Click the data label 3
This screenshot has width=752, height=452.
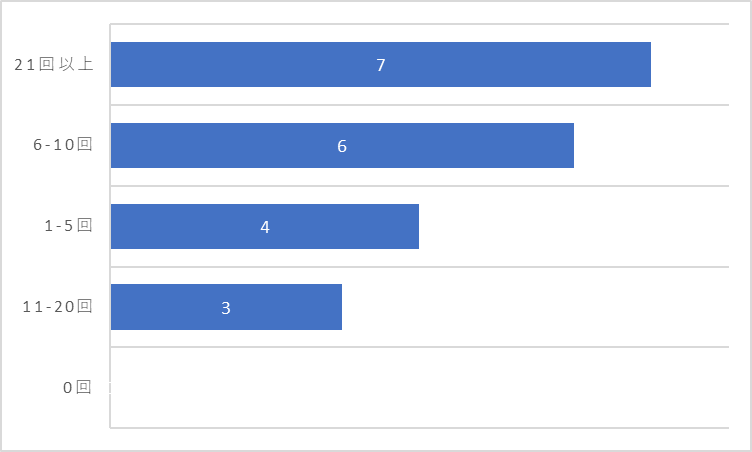click(226, 308)
